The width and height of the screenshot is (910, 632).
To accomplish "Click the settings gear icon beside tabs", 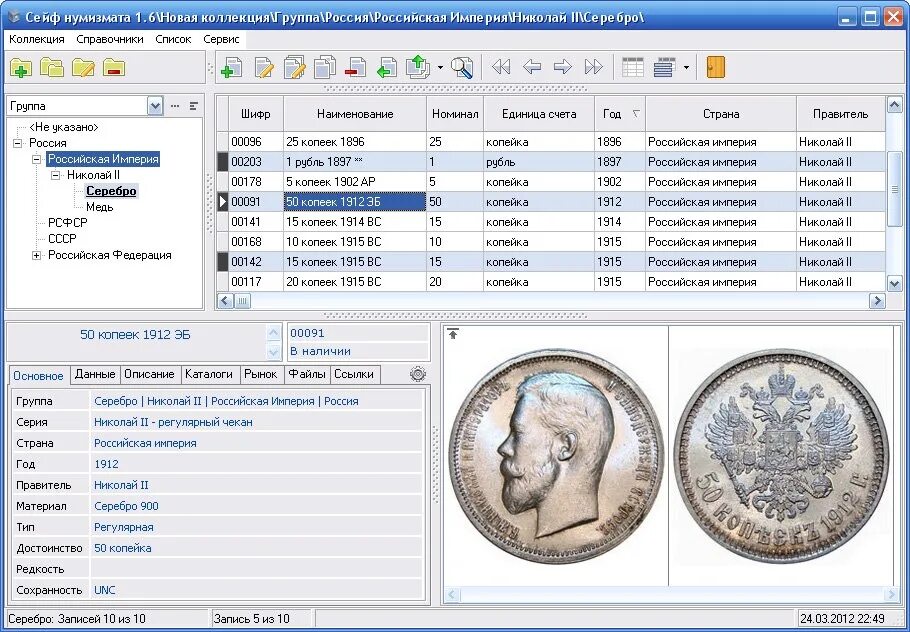I will coord(418,374).
